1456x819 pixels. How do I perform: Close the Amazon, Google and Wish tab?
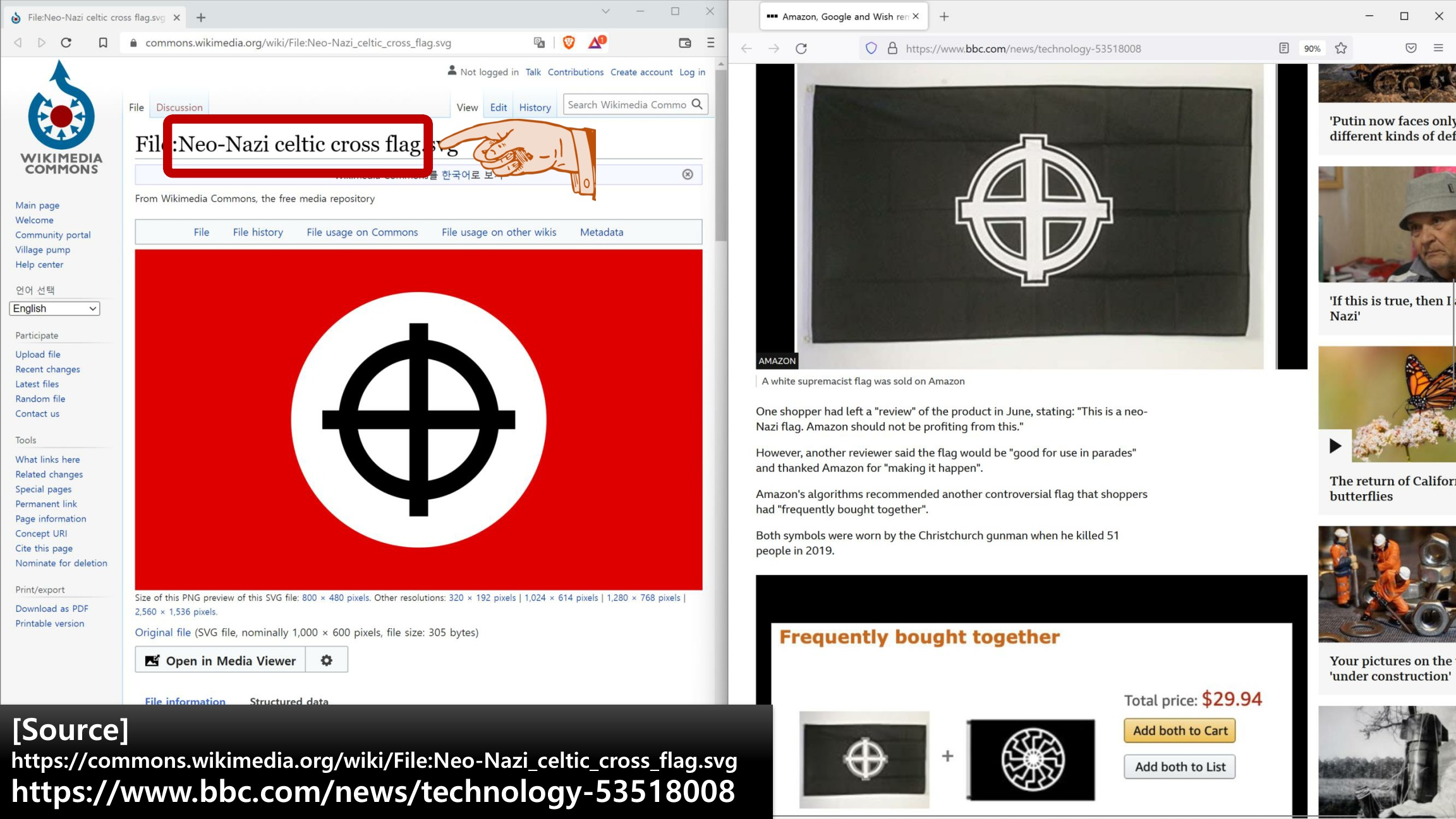pyautogui.click(x=916, y=16)
